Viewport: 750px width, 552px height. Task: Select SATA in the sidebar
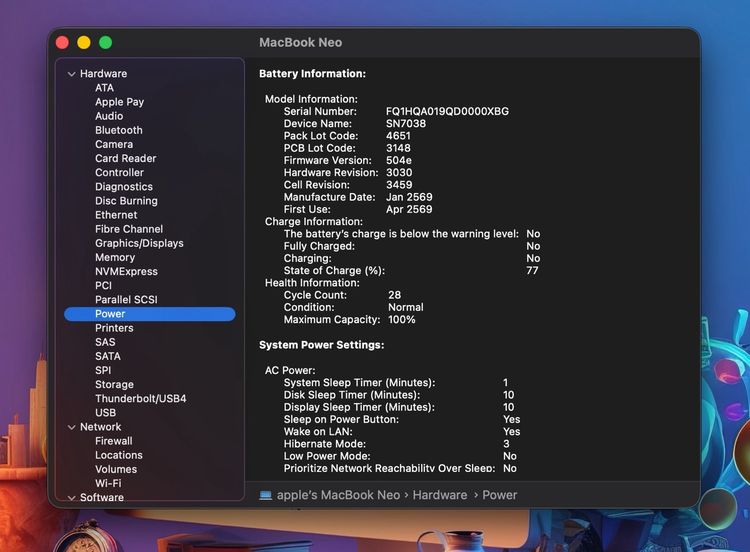click(x=108, y=356)
